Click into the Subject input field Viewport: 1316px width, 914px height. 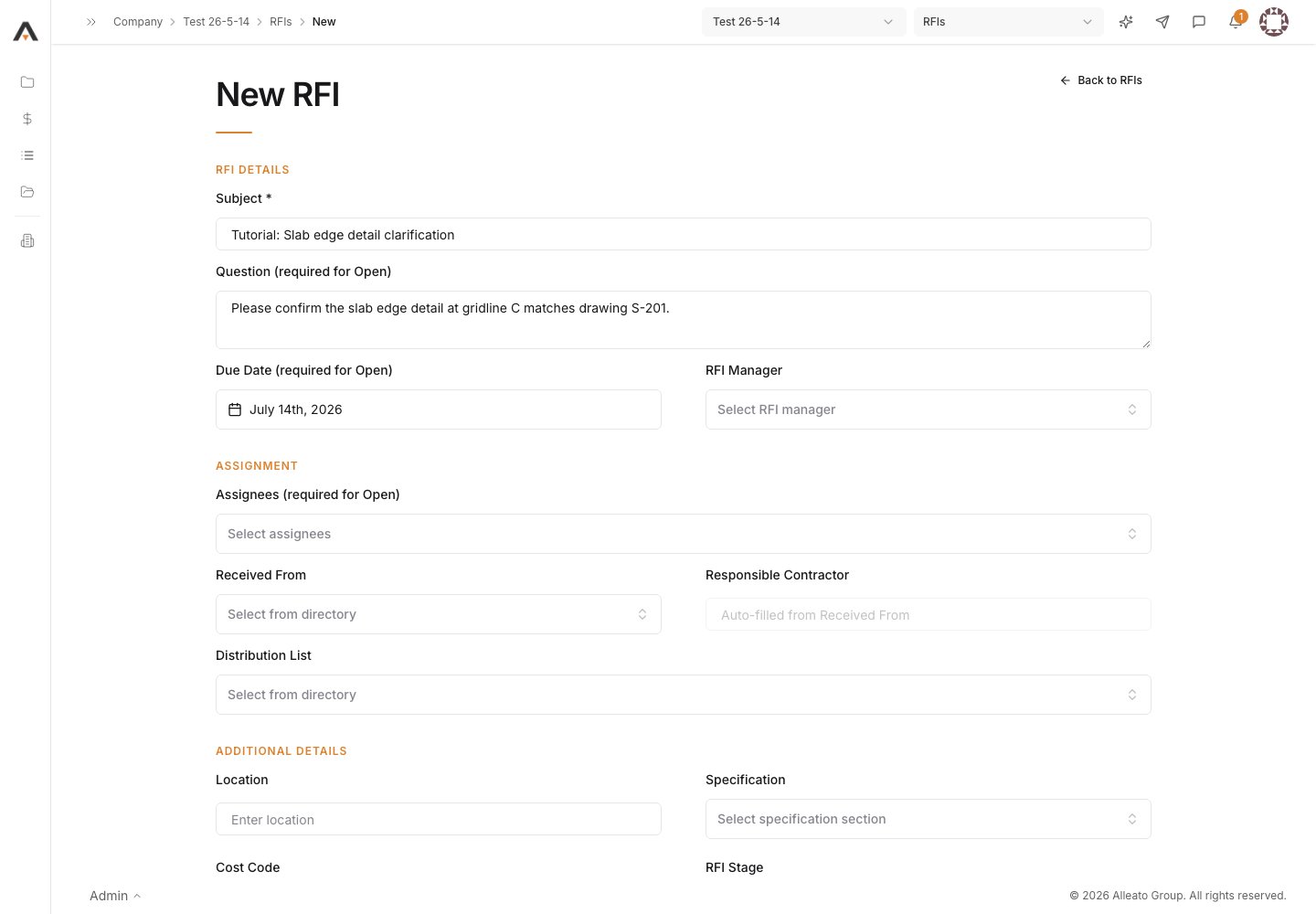pyautogui.click(x=683, y=234)
